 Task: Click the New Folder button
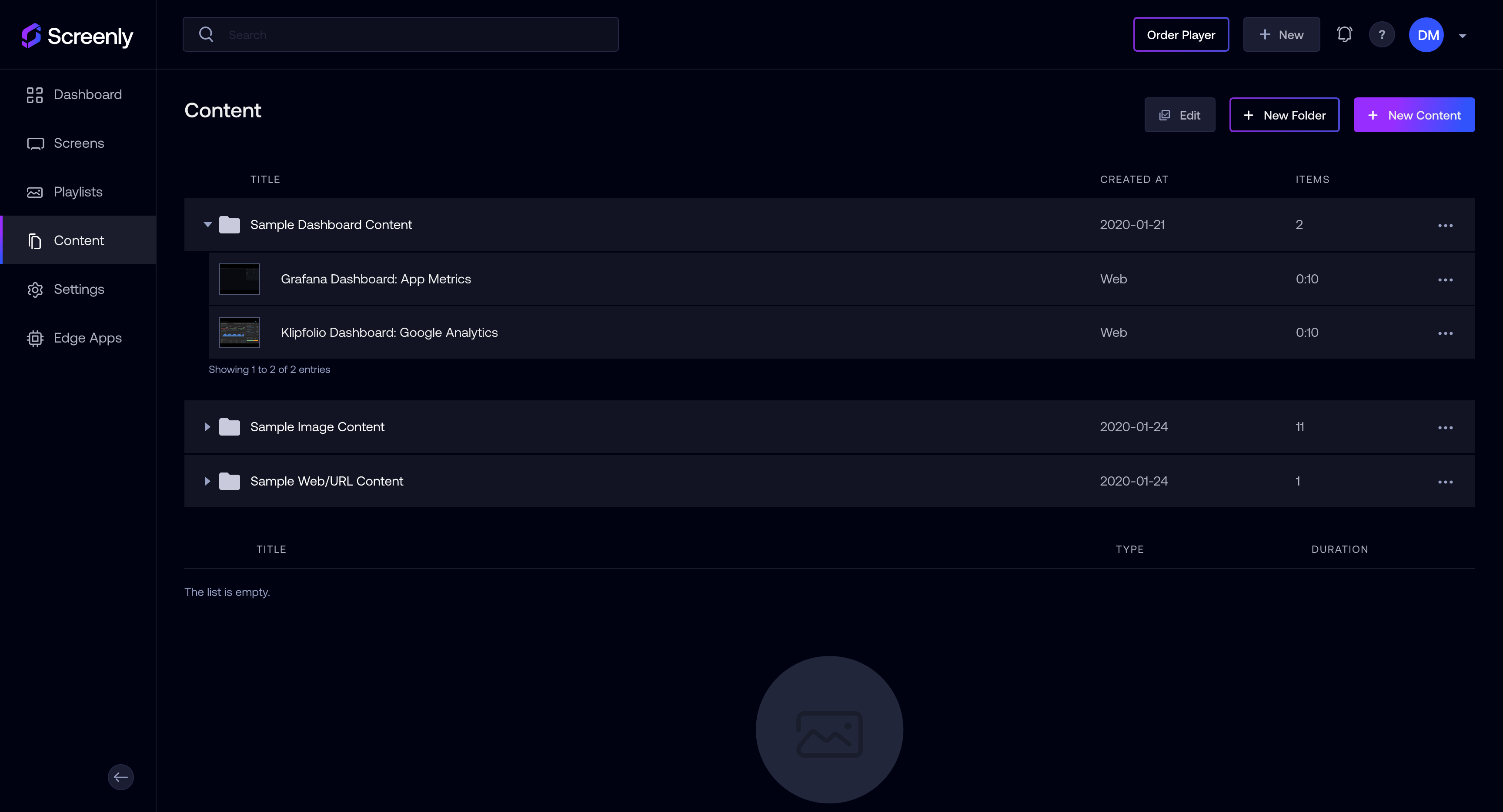coord(1284,115)
